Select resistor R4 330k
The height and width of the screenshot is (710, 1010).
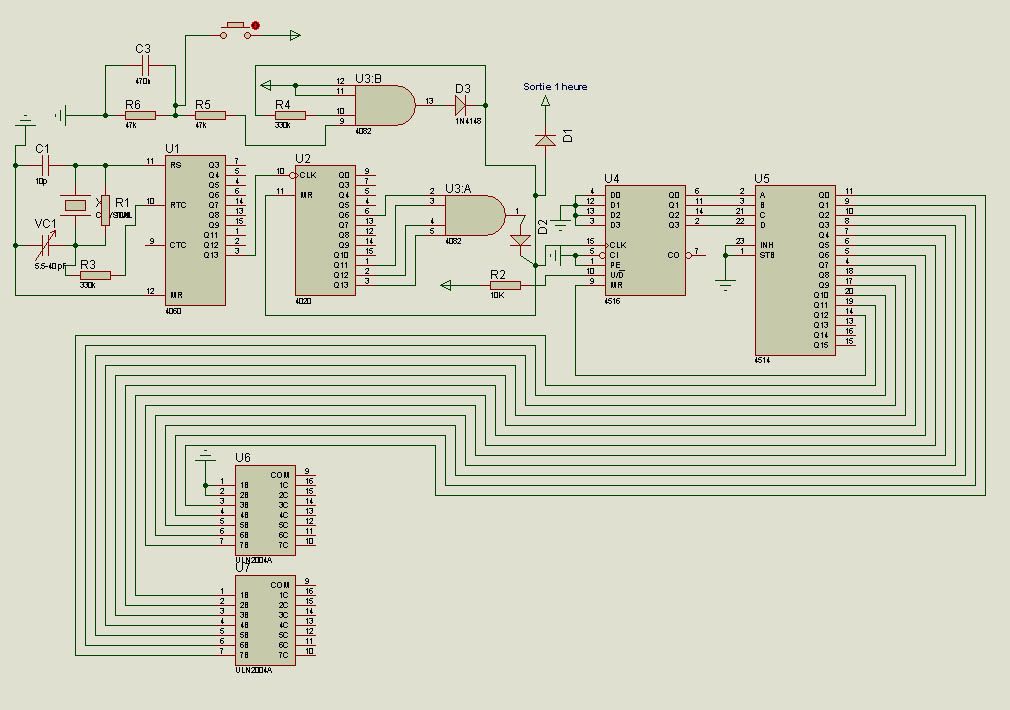(x=290, y=115)
